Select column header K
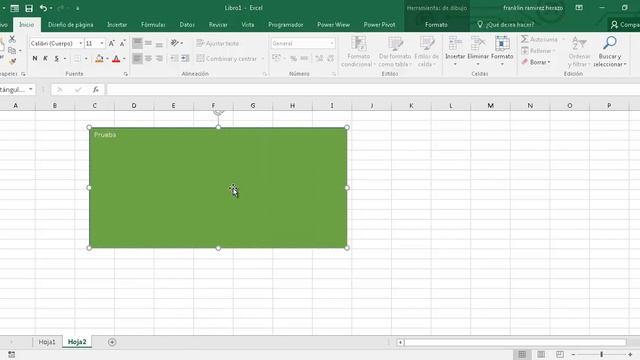 411,105
